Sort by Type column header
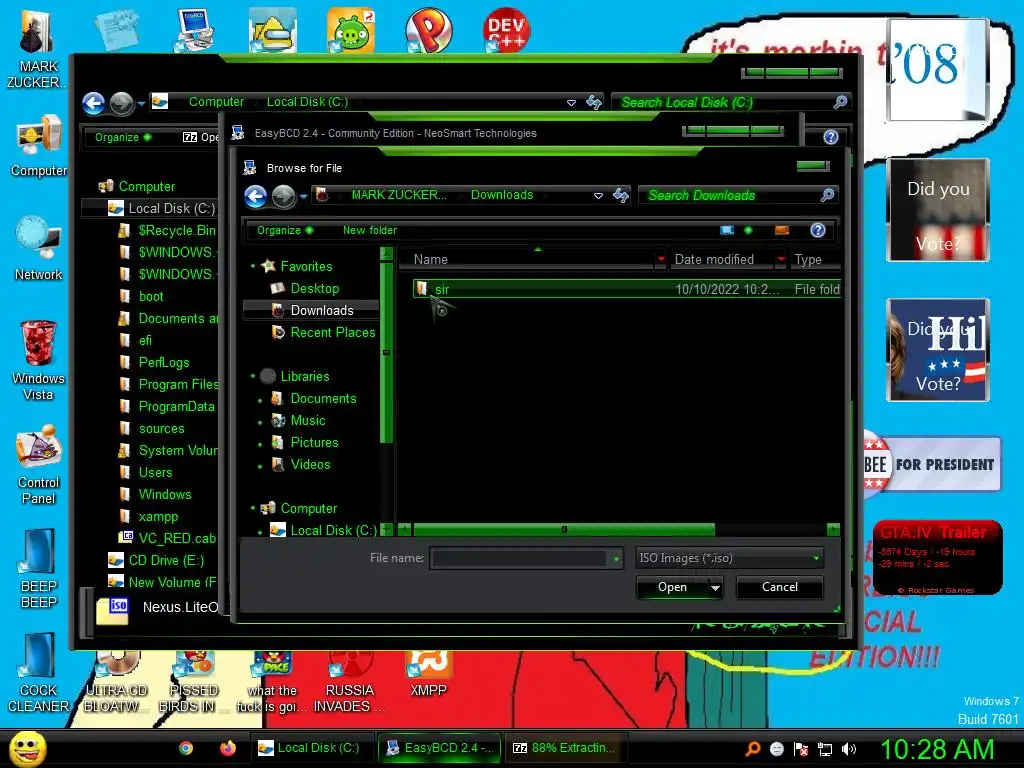The image size is (1024, 768). (814, 259)
